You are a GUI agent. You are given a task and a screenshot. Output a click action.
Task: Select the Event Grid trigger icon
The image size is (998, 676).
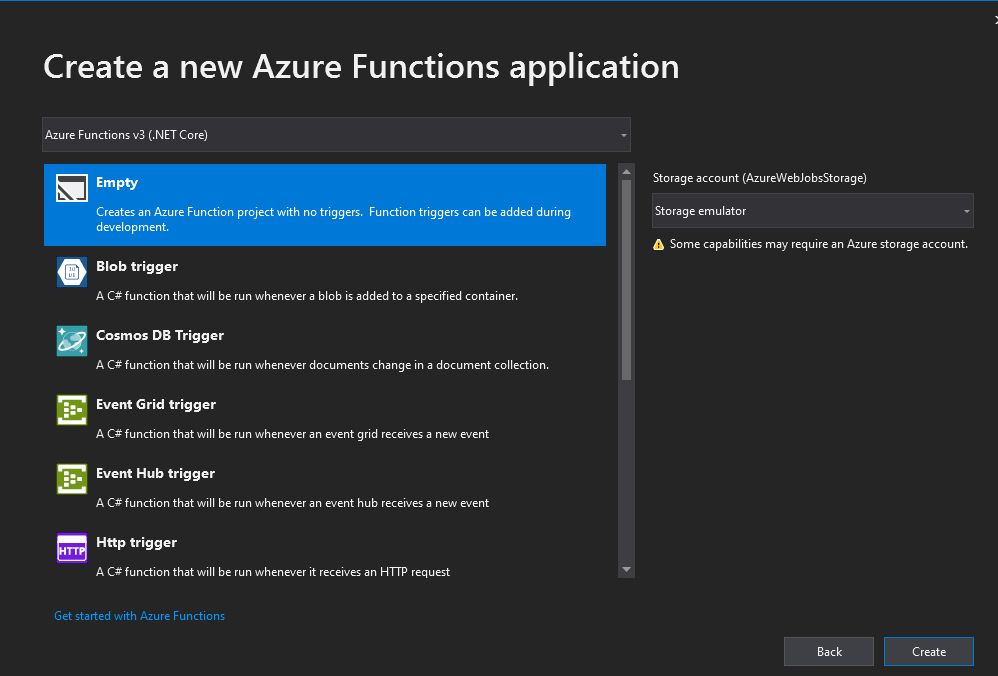pyautogui.click(x=71, y=409)
